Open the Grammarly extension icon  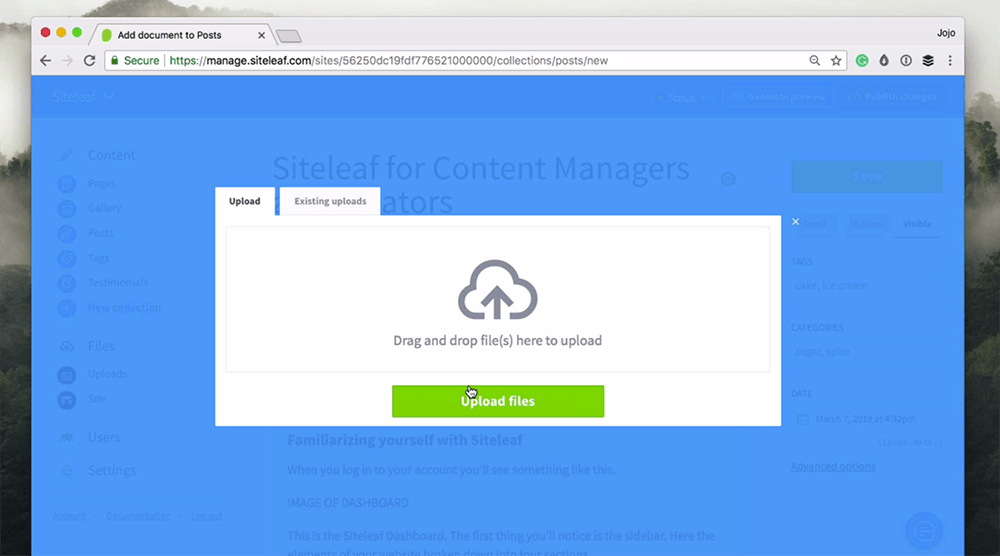(x=862, y=61)
